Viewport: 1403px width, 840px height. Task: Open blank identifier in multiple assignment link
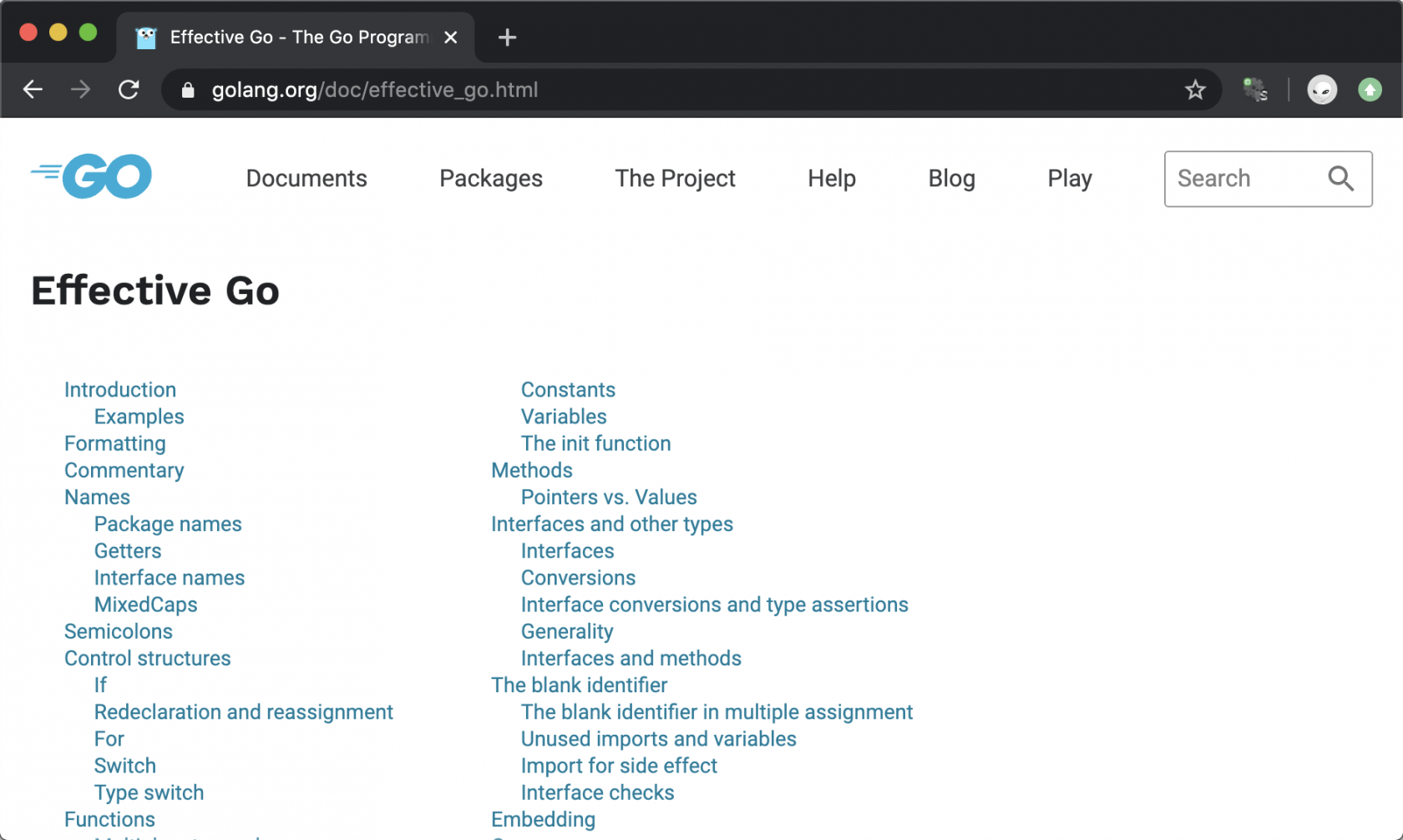[717, 711]
